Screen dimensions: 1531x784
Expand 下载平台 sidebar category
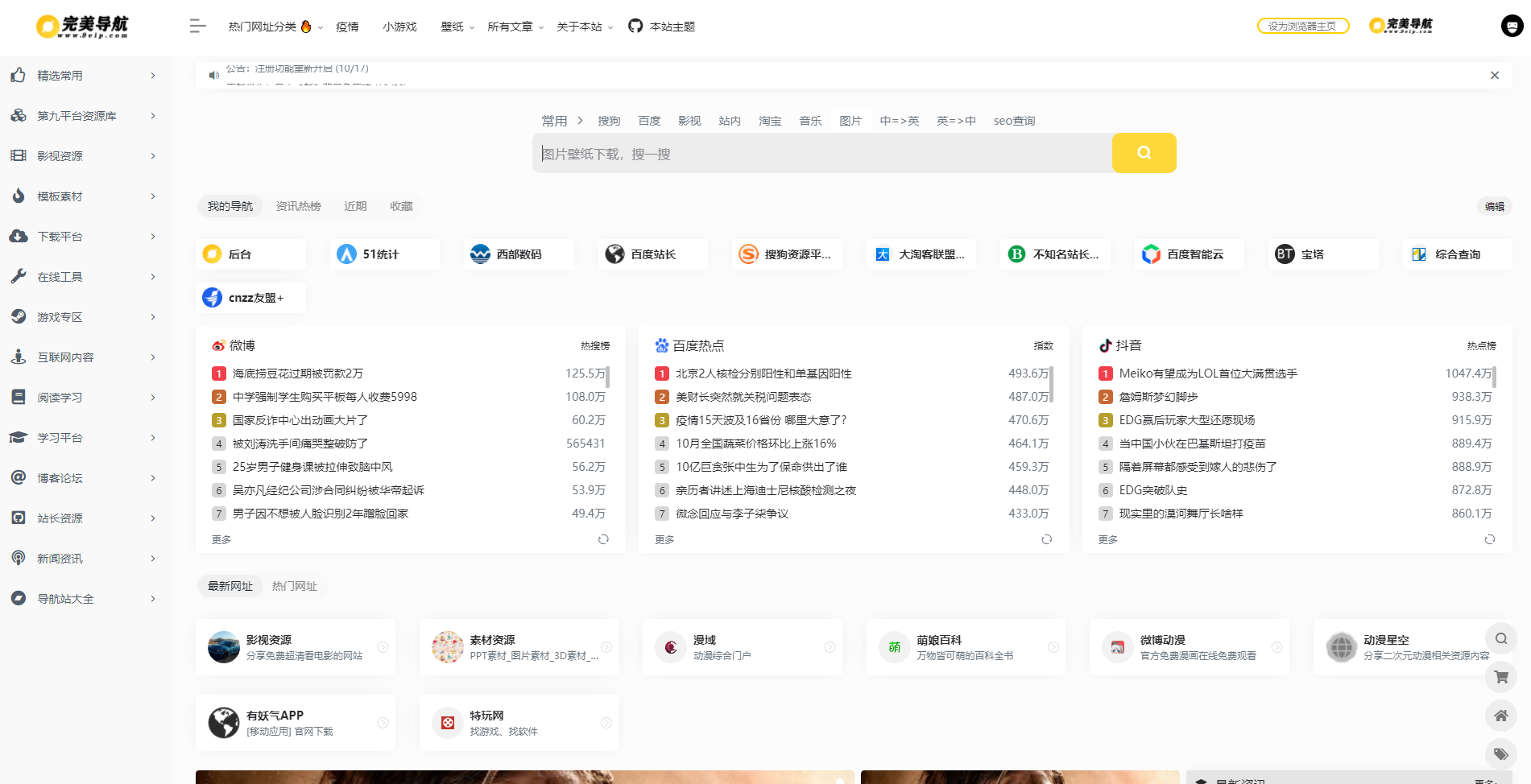tap(84, 237)
